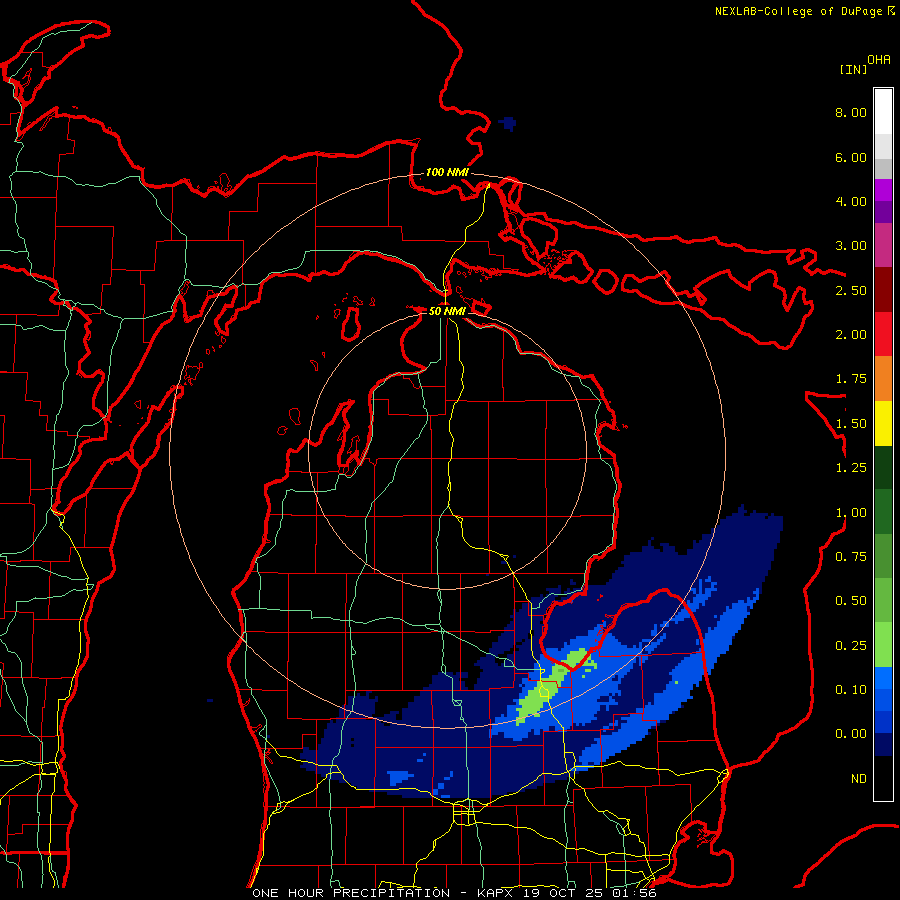Click the black ND legend color block
Viewport: 900px width, 900px height.
click(x=883, y=778)
